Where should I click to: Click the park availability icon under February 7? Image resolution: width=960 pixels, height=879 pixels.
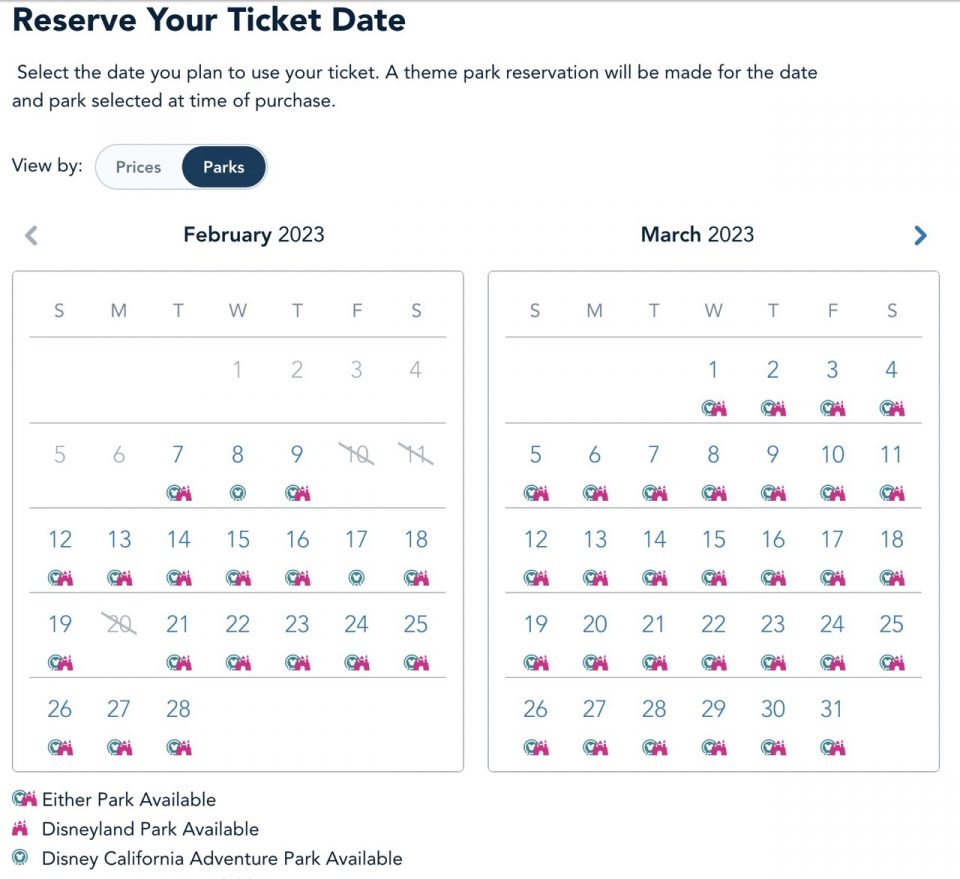(x=178, y=492)
